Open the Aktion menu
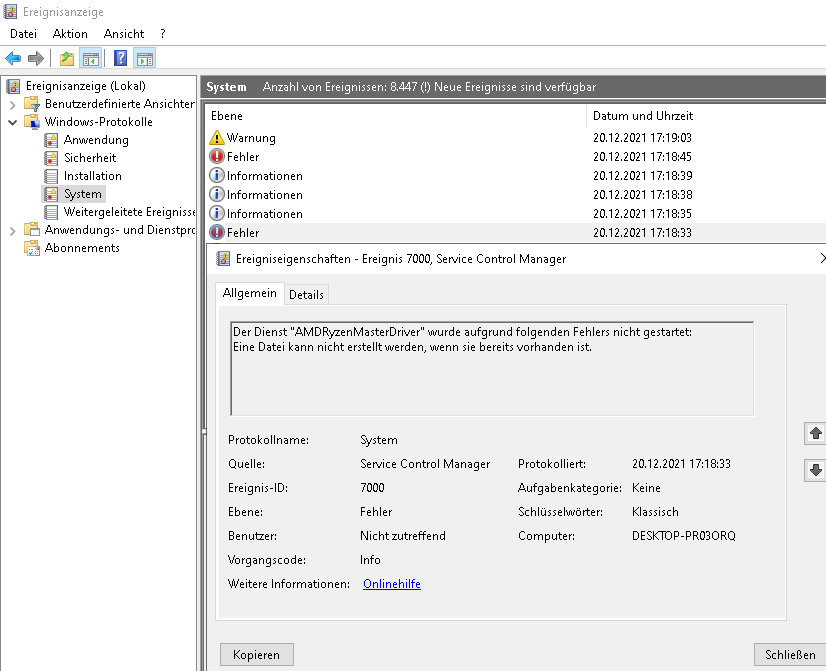 [70, 34]
